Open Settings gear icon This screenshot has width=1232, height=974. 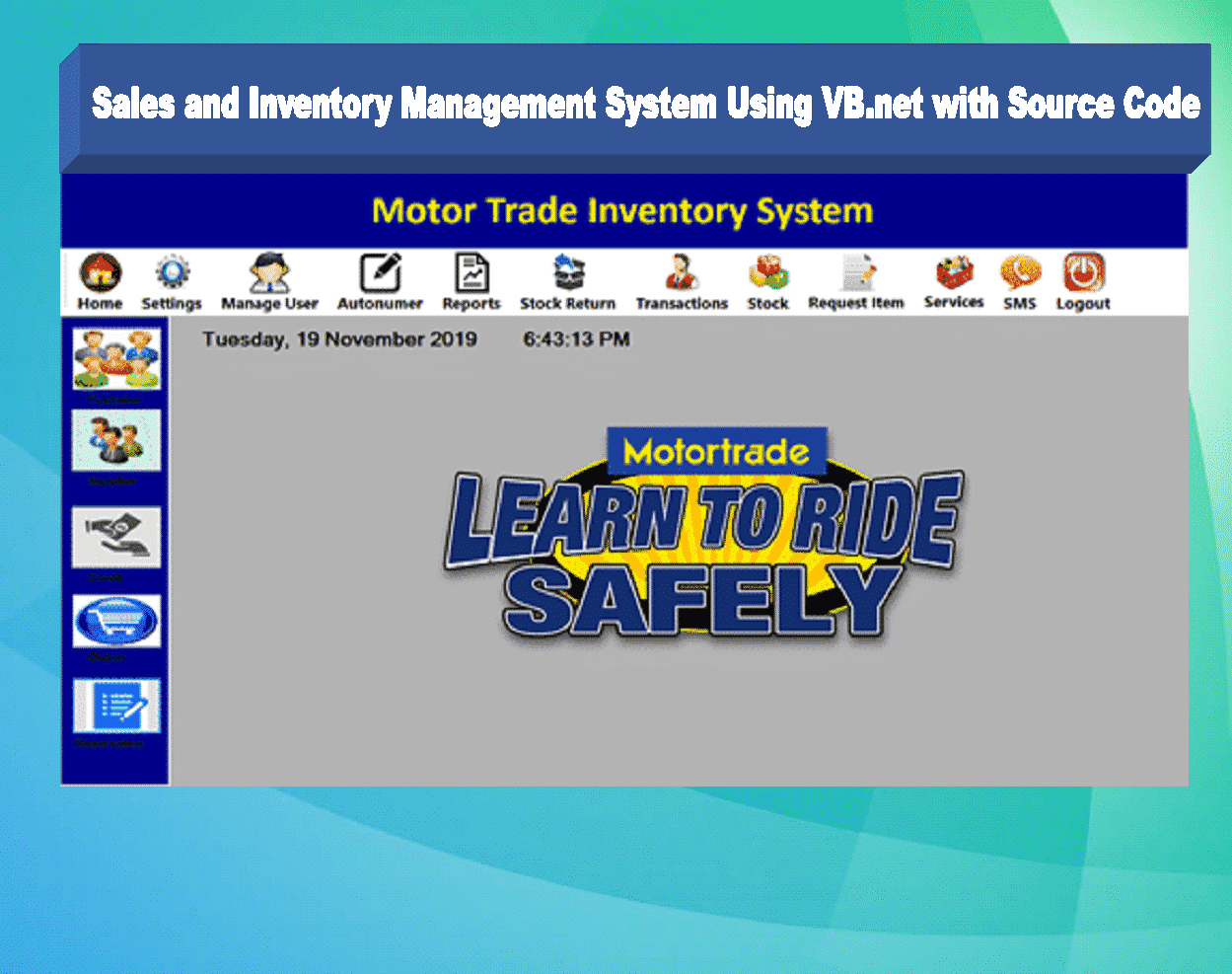172,272
